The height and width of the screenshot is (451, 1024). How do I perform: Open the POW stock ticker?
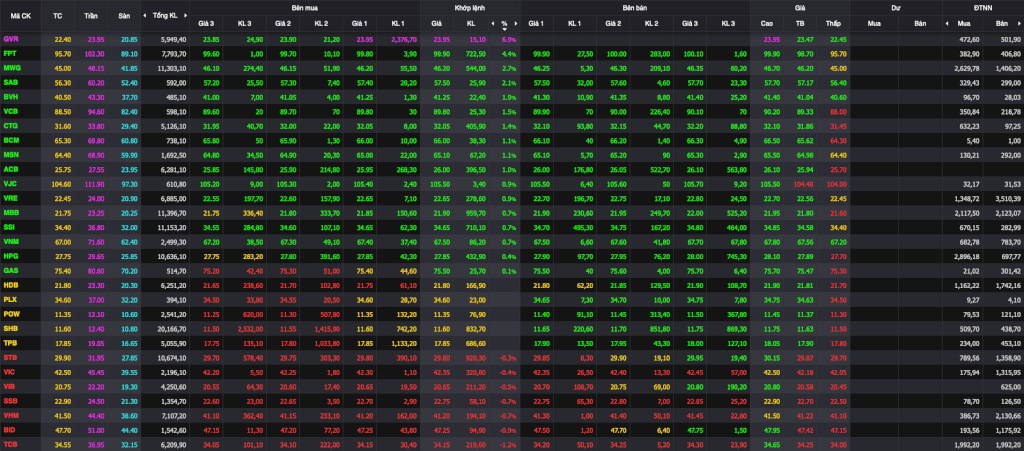(x=11, y=313)
